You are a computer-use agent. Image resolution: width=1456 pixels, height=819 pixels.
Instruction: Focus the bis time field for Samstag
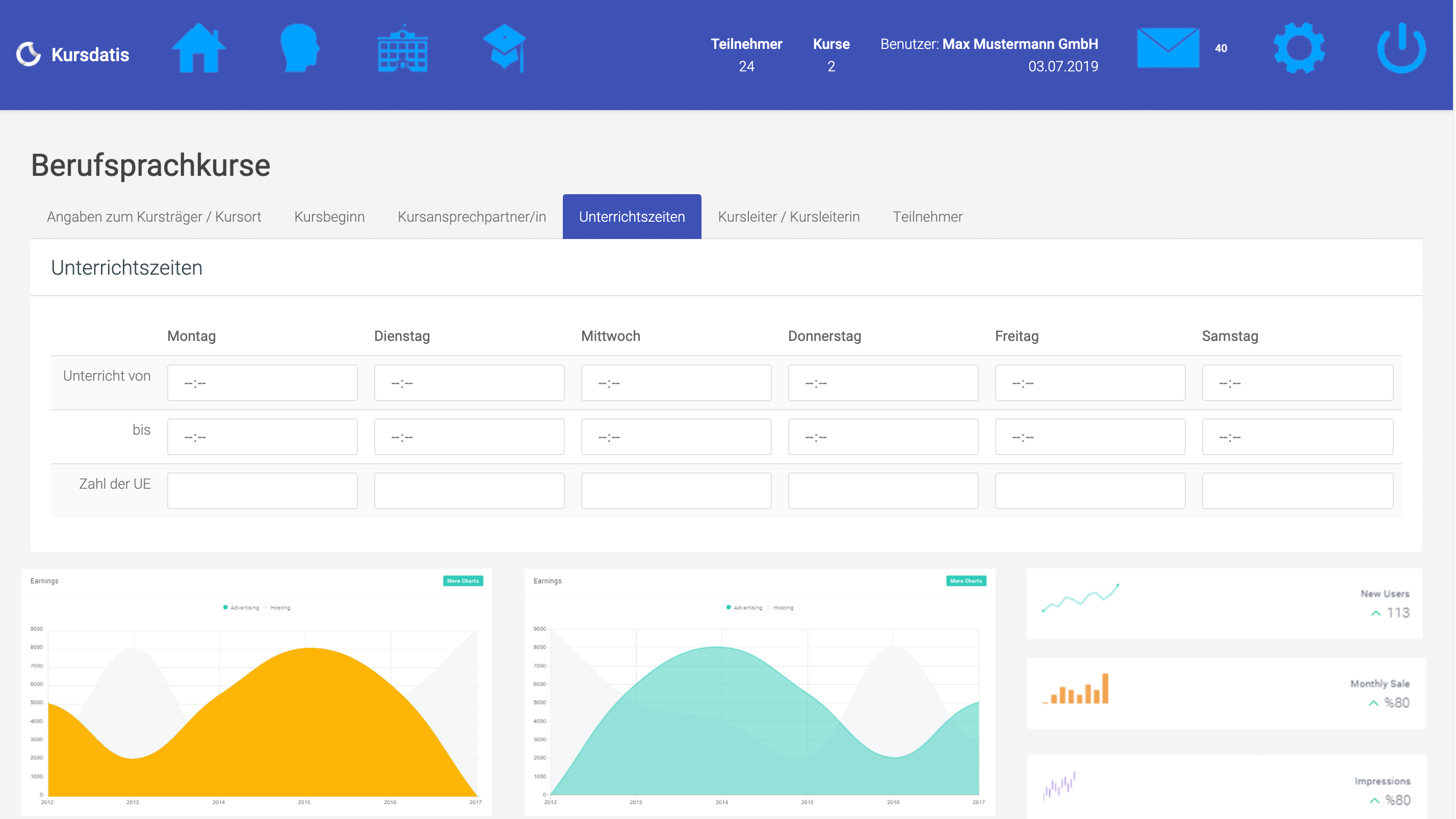(x=1297, y=436)
